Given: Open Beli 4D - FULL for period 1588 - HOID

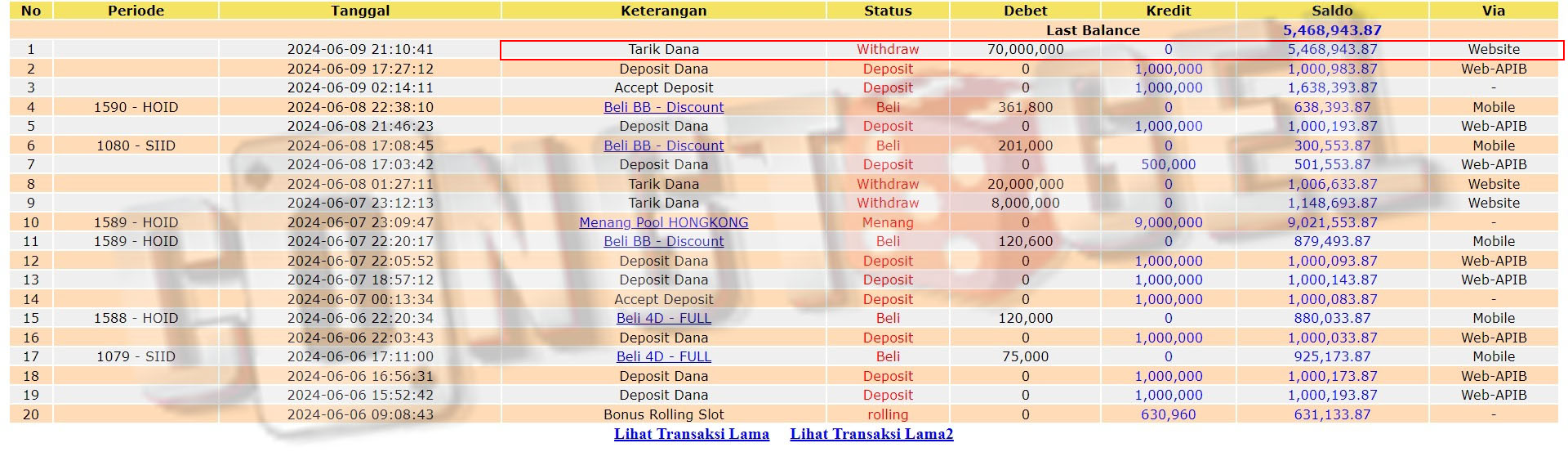Looking at the screenshot, I should pyautogui.click(x=663, y=318).
